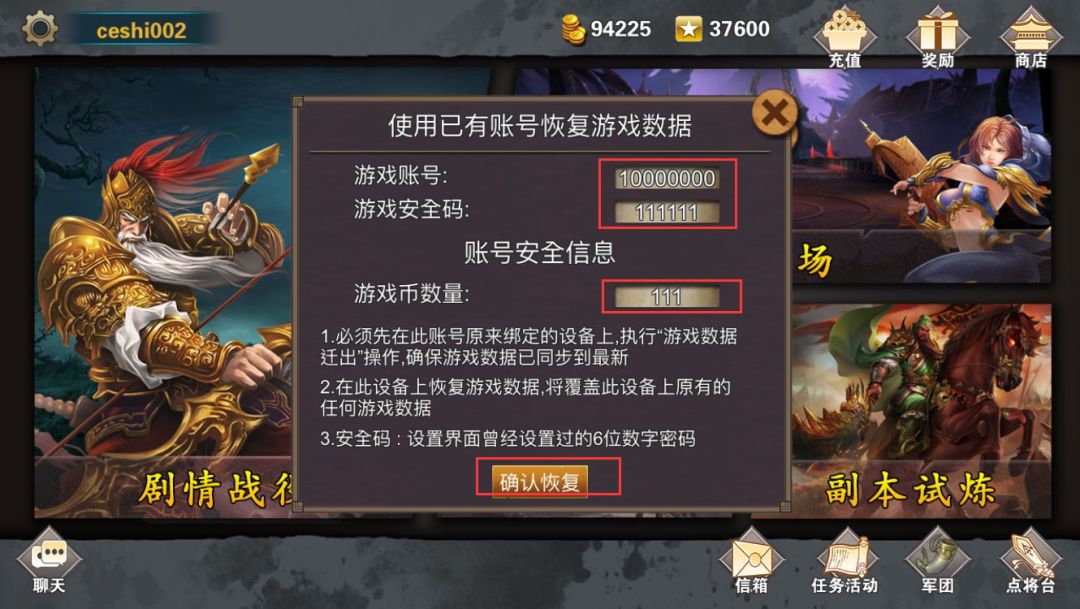The height and width of the screenshot is (609, 1080).
Task: Open the 副本试炼 dungeon trial banner
Action: tap(922, 411)
